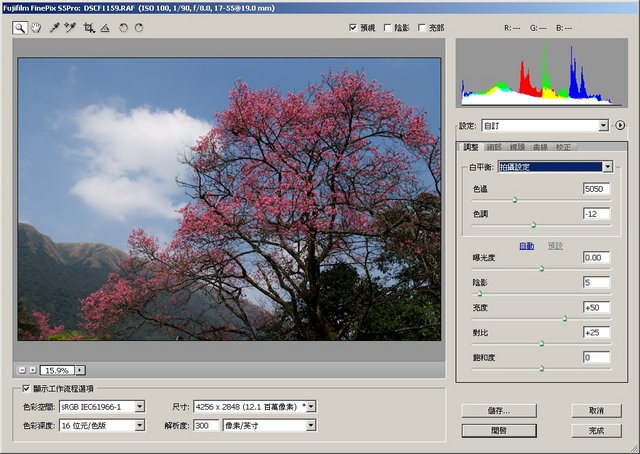Select the Zoom magnifier tool
Screen dimensions: 640x454
(x=20, y=28)
